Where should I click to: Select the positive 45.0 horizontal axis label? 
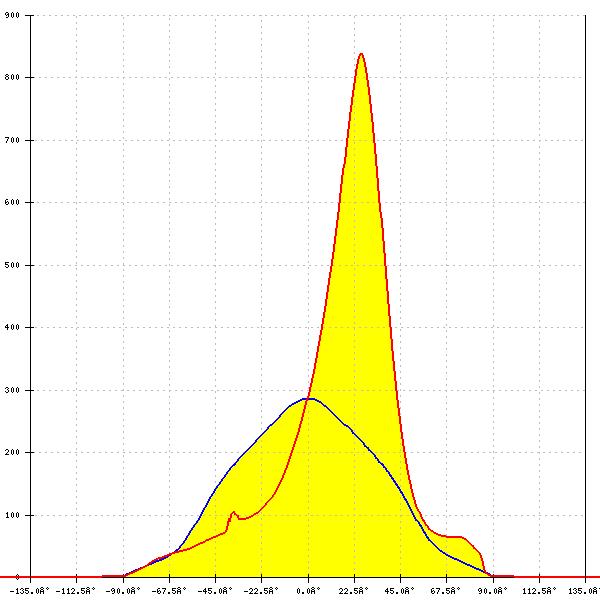400,591
